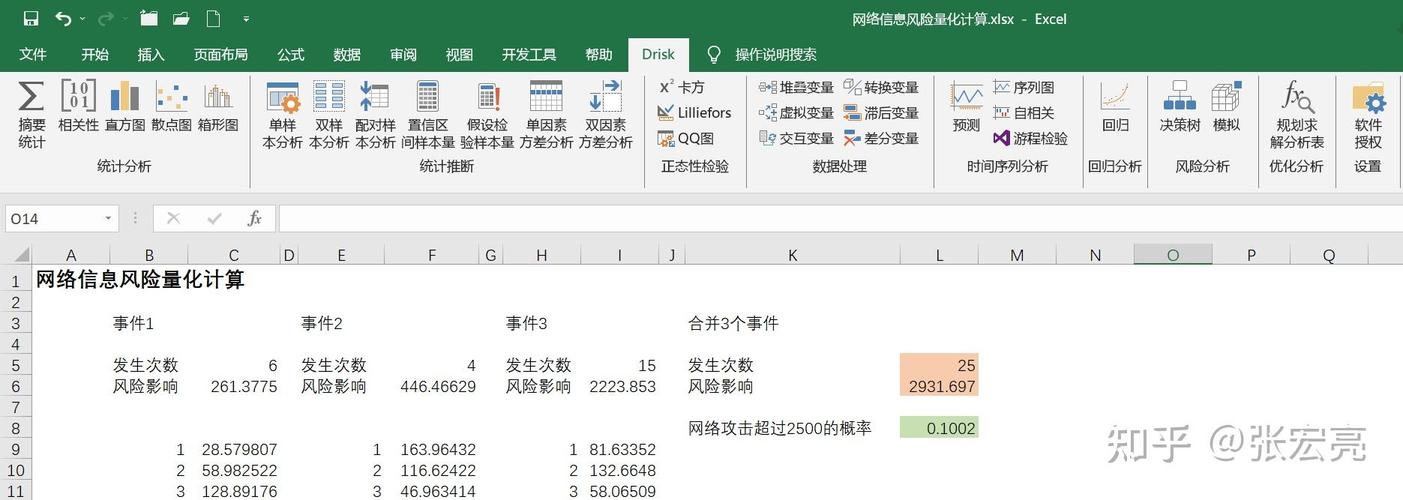Open the 审阅 ribbon tab

tap(404, 54)
